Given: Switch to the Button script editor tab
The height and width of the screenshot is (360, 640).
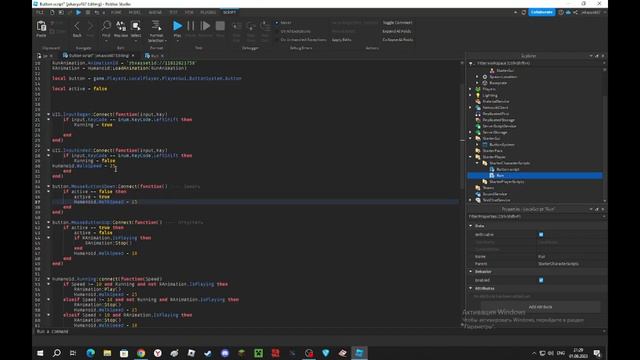Looking at the screenshot, I should click(98, 56).
